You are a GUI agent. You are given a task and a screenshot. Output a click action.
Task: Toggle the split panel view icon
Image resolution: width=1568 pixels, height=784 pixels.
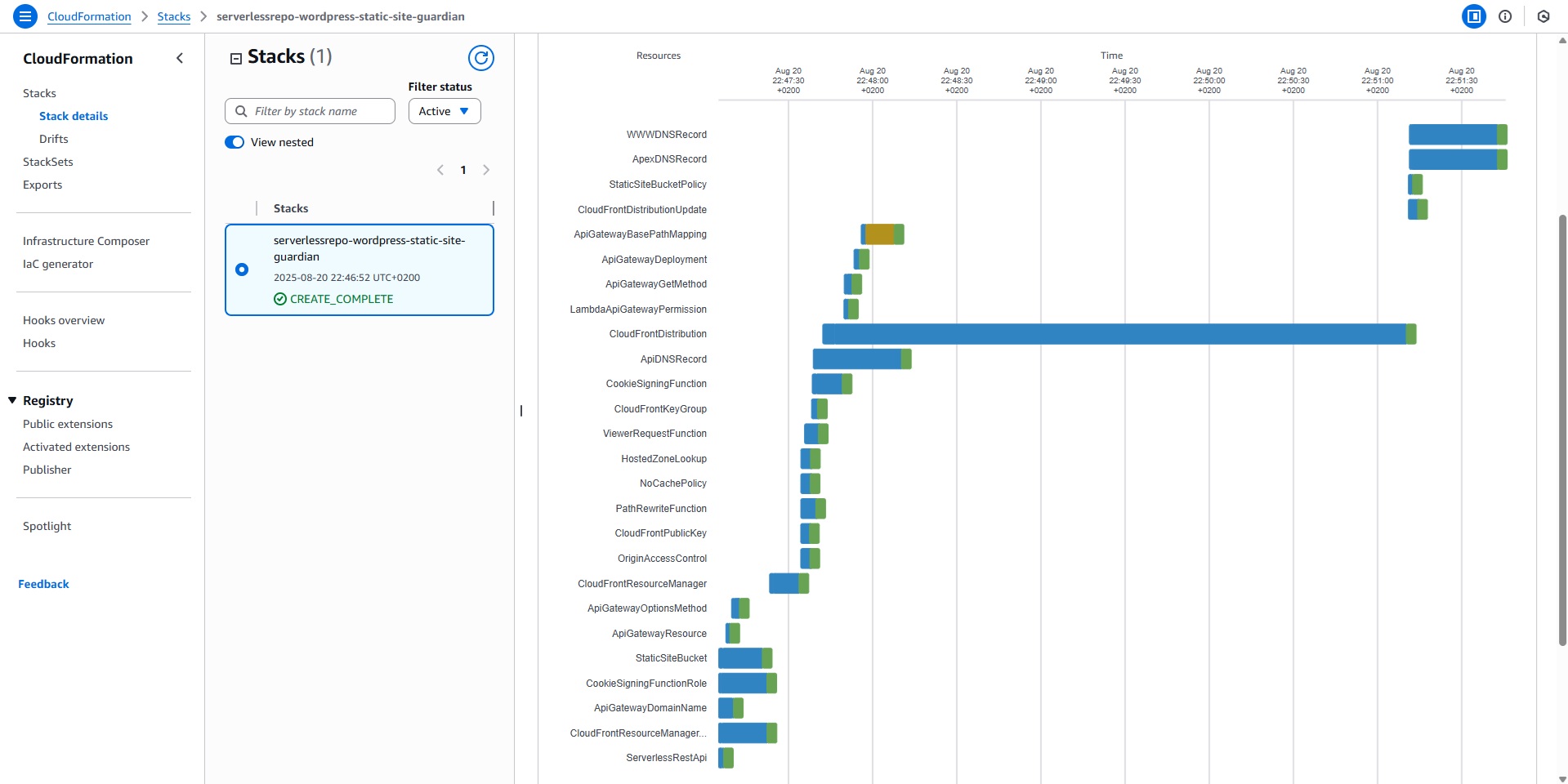point(1474,16)
